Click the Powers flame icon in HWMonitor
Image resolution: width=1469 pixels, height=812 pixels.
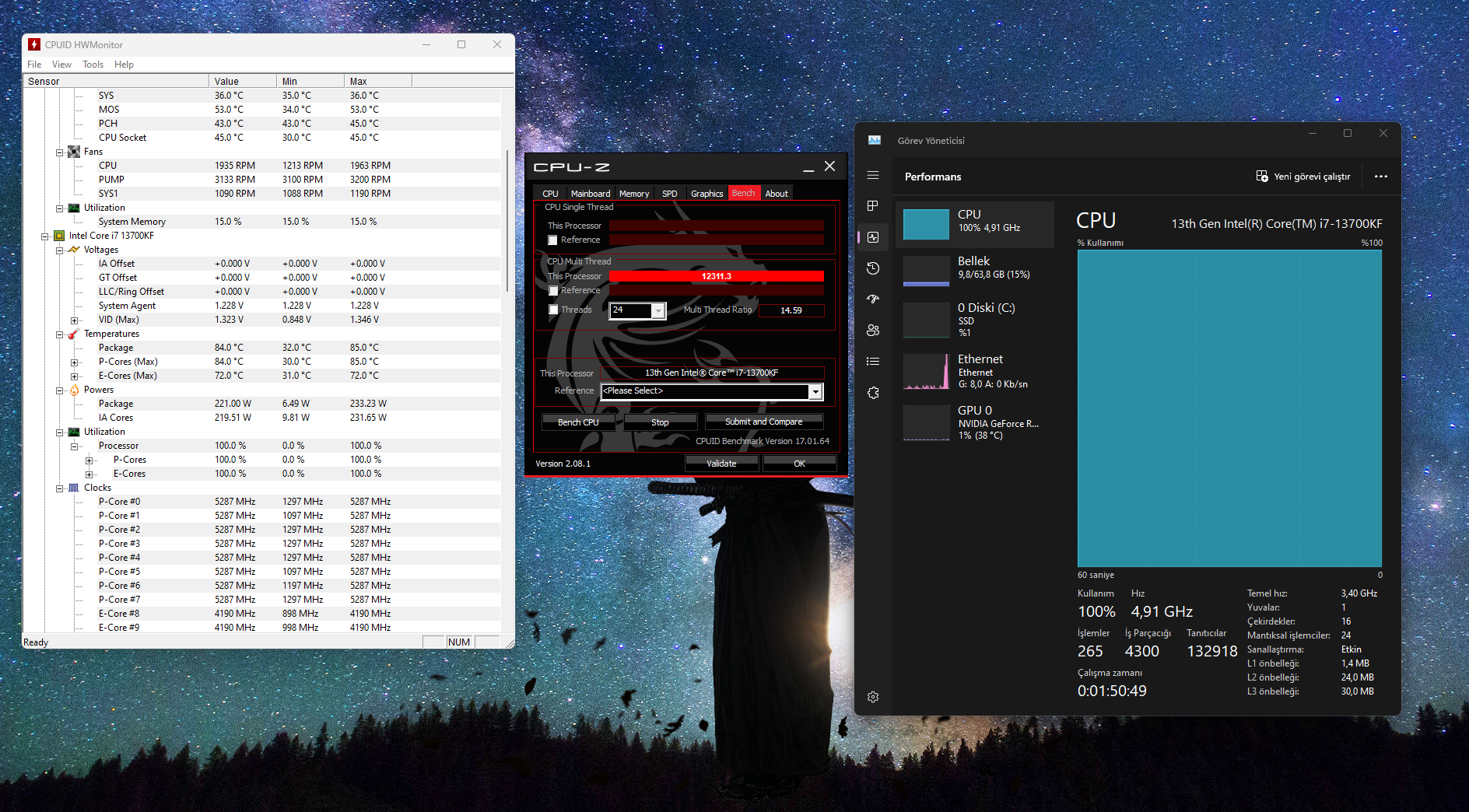[74, 390]
